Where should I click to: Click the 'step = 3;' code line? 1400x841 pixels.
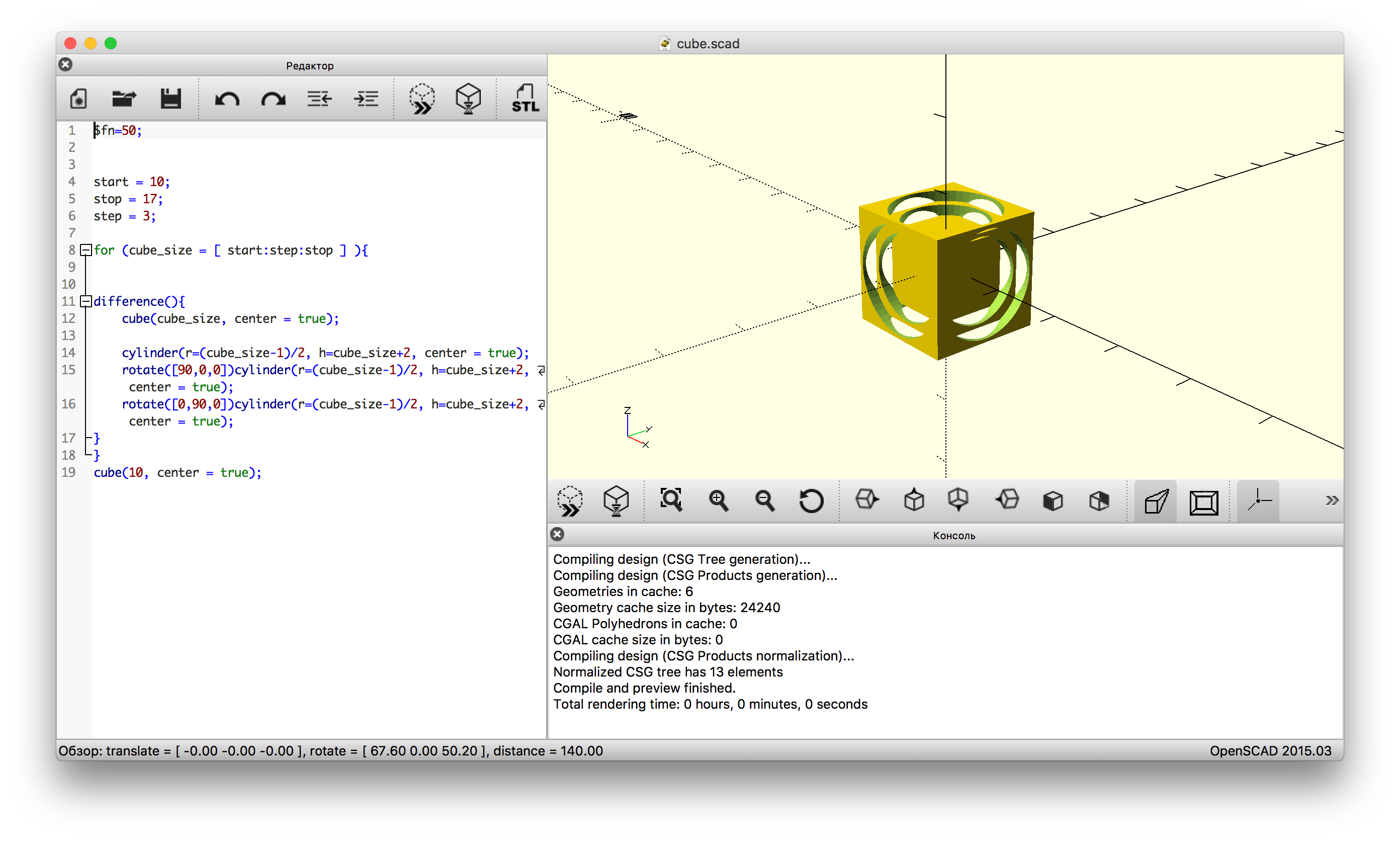(125, 216)
